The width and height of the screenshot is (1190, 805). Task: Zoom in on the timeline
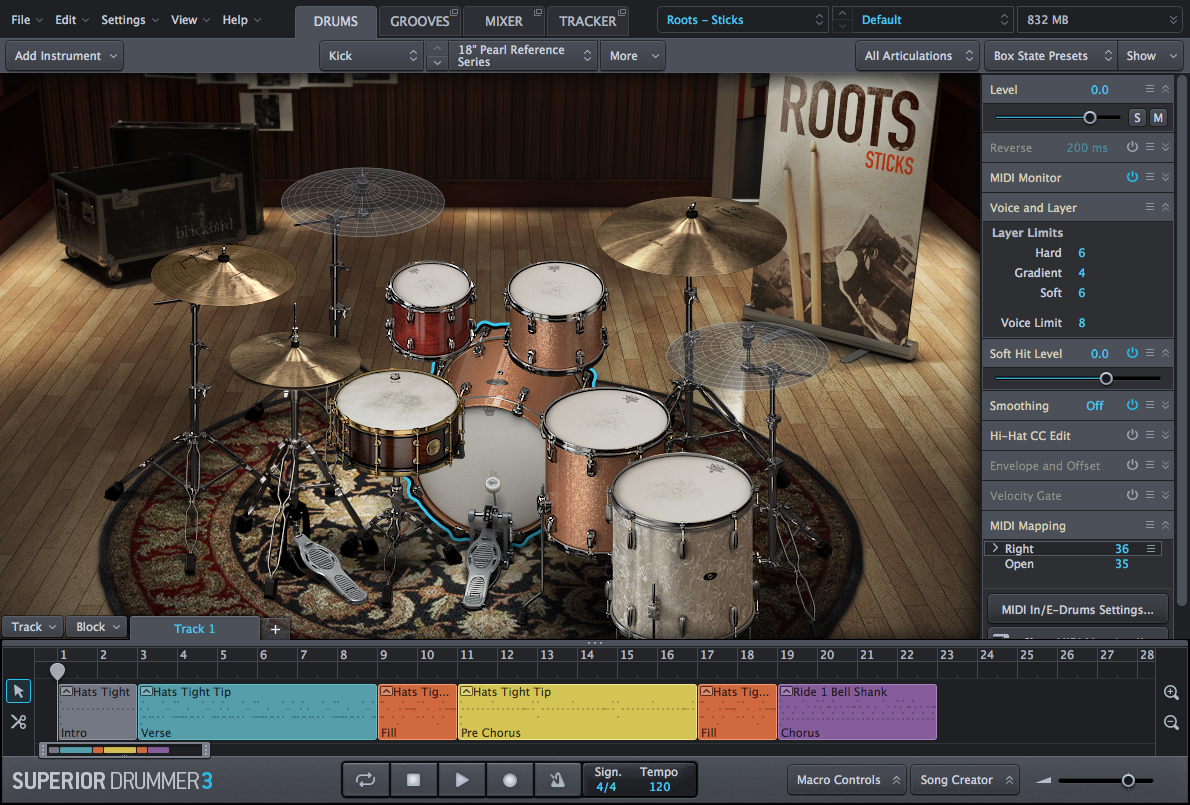point(1171,693)
